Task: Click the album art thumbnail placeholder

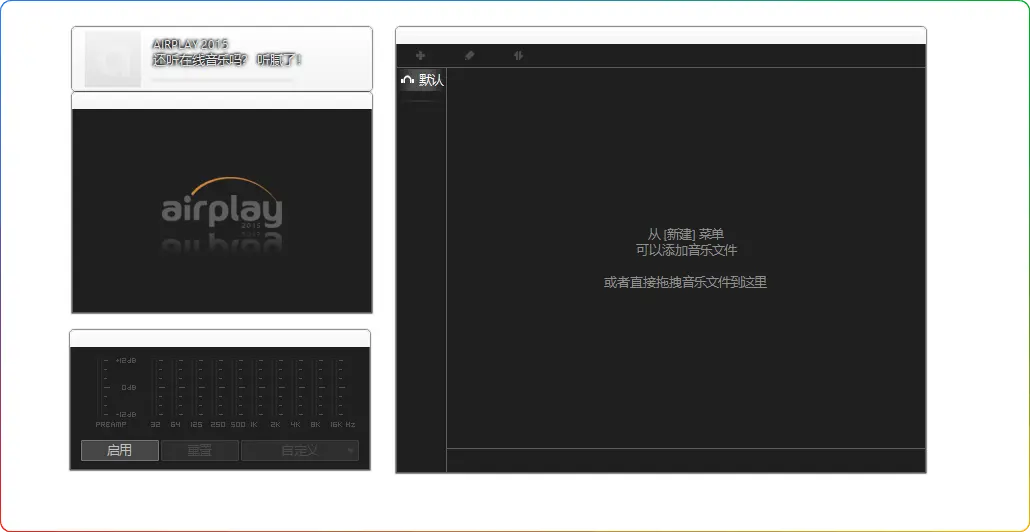Action: pyautogui.click(x=113, y=59)
